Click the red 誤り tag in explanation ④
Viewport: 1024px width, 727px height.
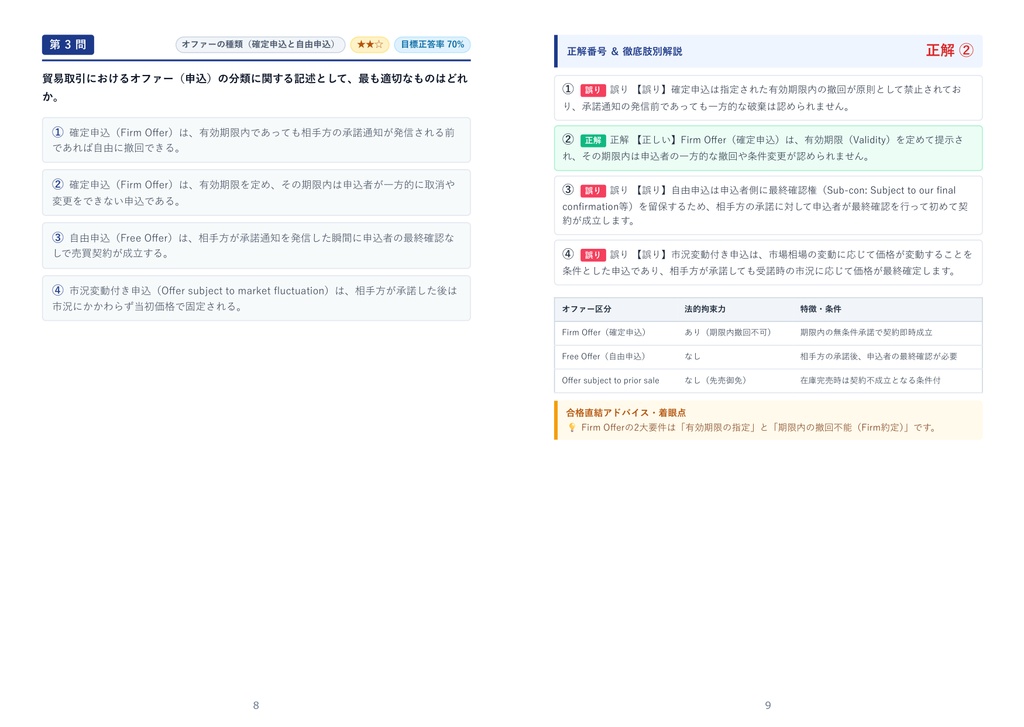[x=593, y=255]
